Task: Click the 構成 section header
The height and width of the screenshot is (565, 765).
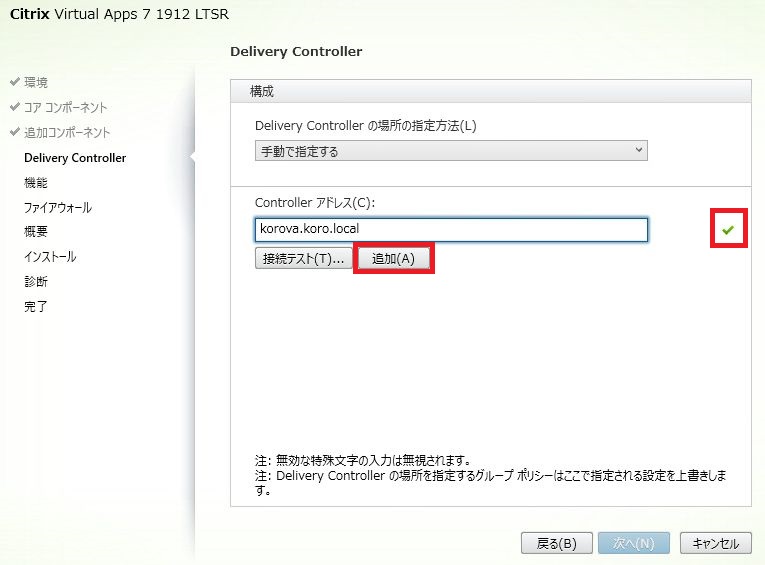Action: tap(262, 91)
